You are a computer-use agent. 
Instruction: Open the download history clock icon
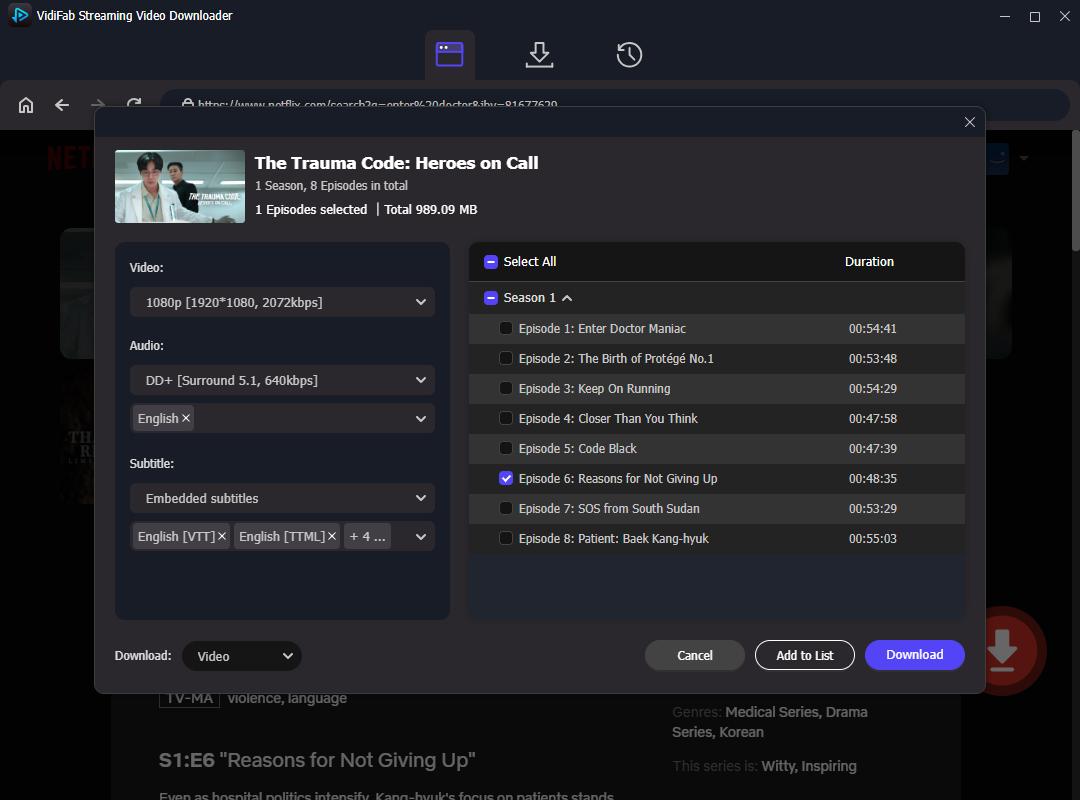(x=629, y=54)
